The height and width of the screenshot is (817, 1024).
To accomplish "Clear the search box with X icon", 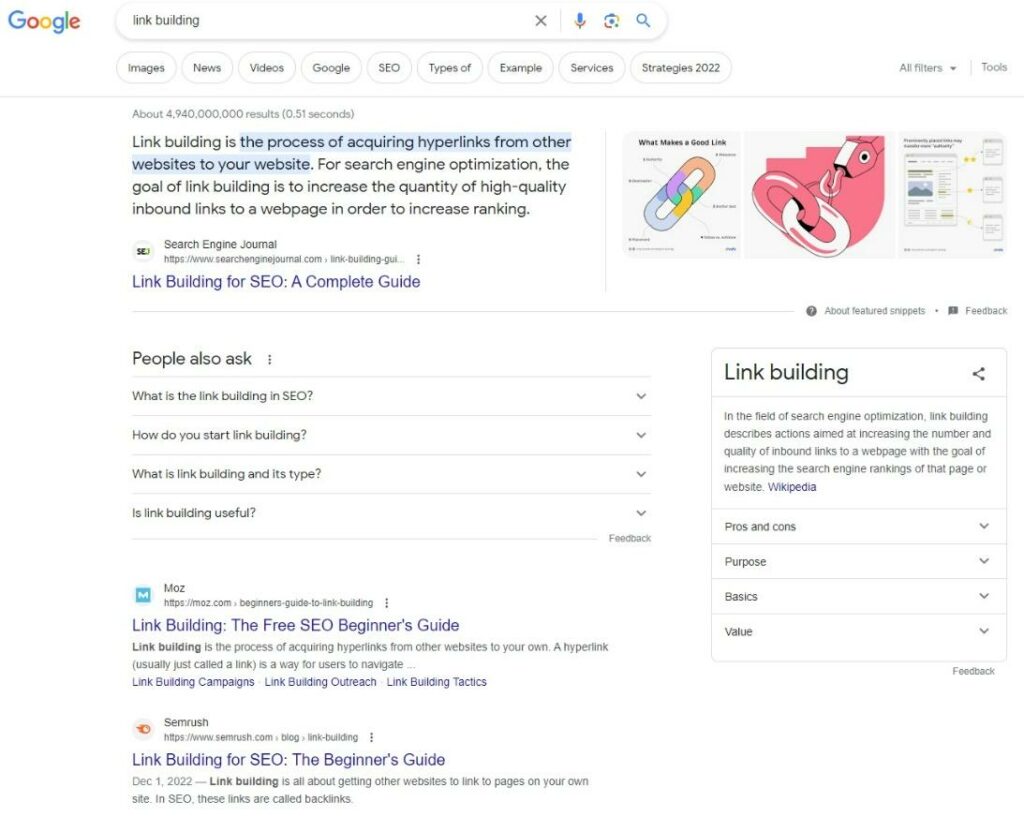I will click(x=541, y=21).
